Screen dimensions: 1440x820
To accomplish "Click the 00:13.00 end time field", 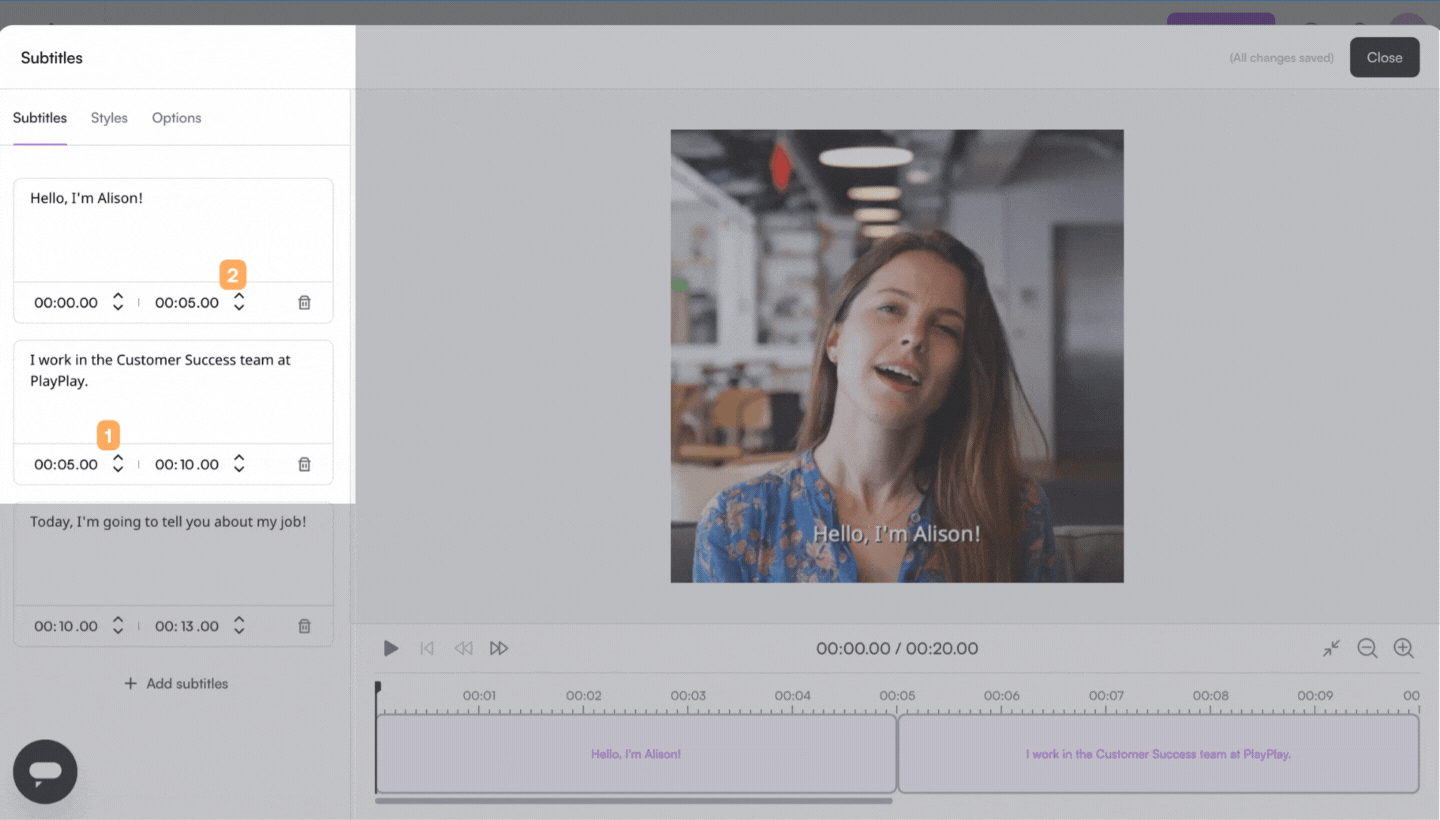I will click(x=187, y=627).
